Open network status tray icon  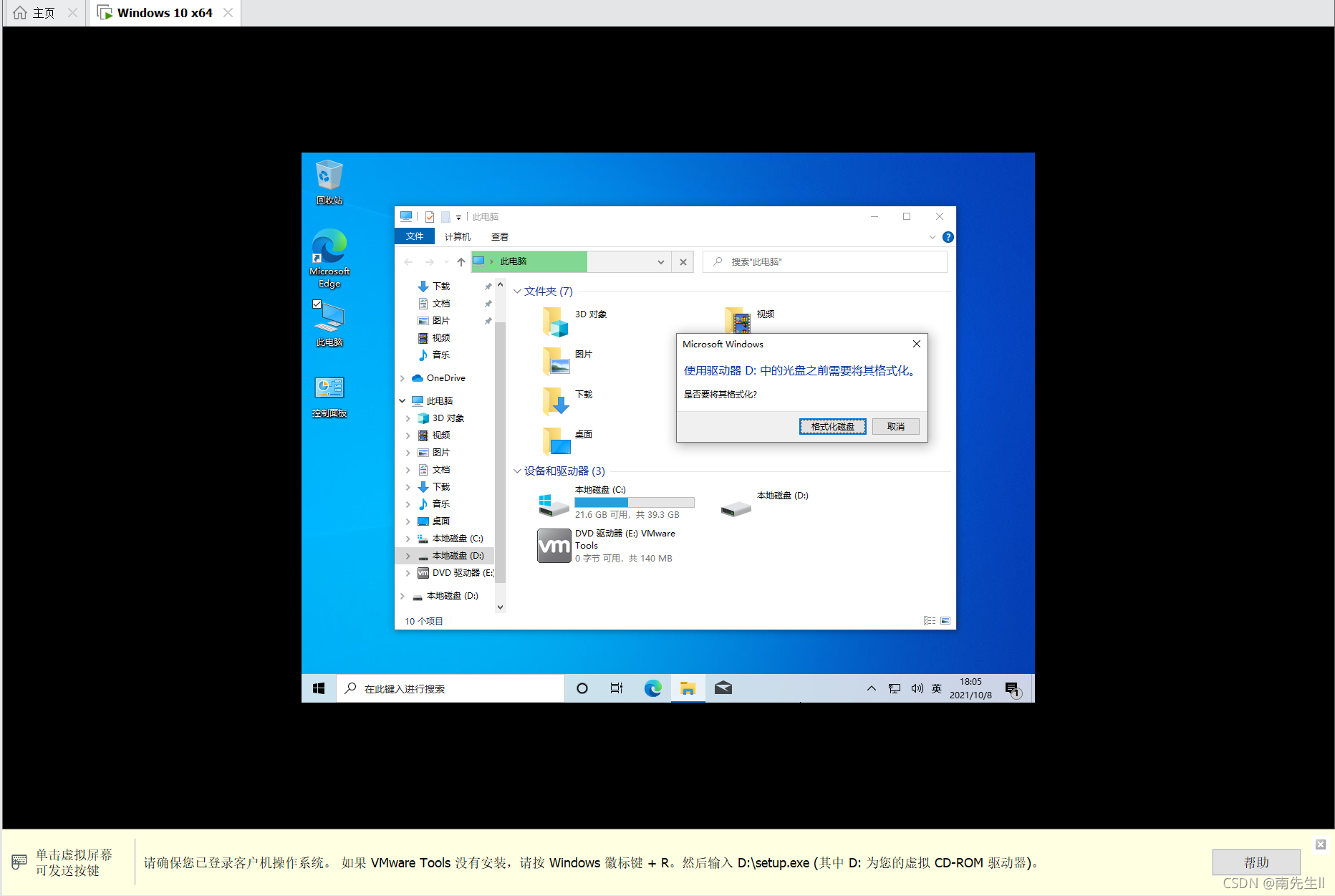tap(895, 688)
